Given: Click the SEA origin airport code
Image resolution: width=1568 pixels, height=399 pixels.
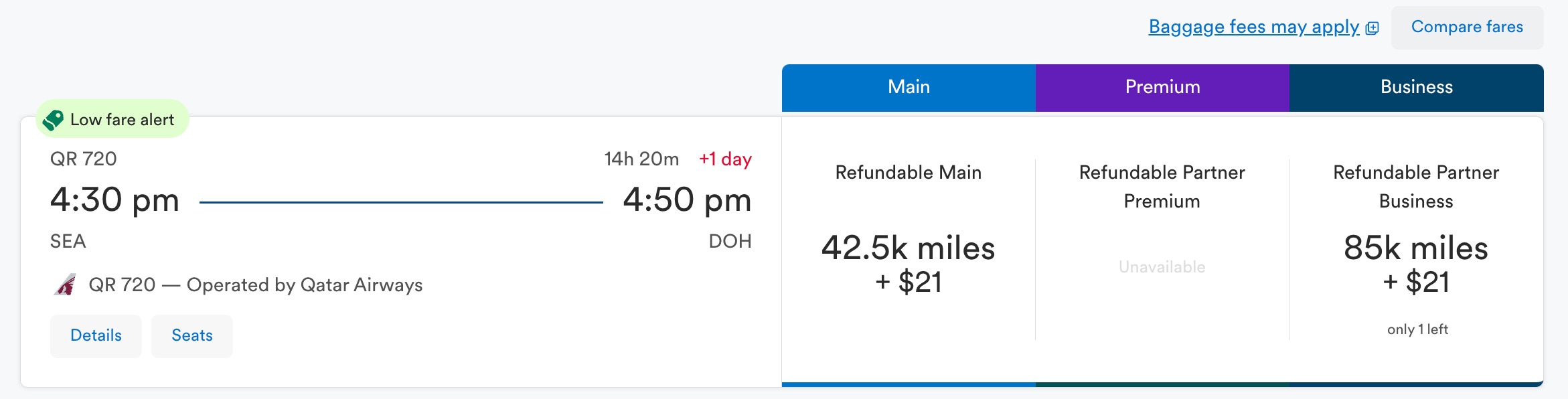Looking at the screenshot, I should coord(68,241).
